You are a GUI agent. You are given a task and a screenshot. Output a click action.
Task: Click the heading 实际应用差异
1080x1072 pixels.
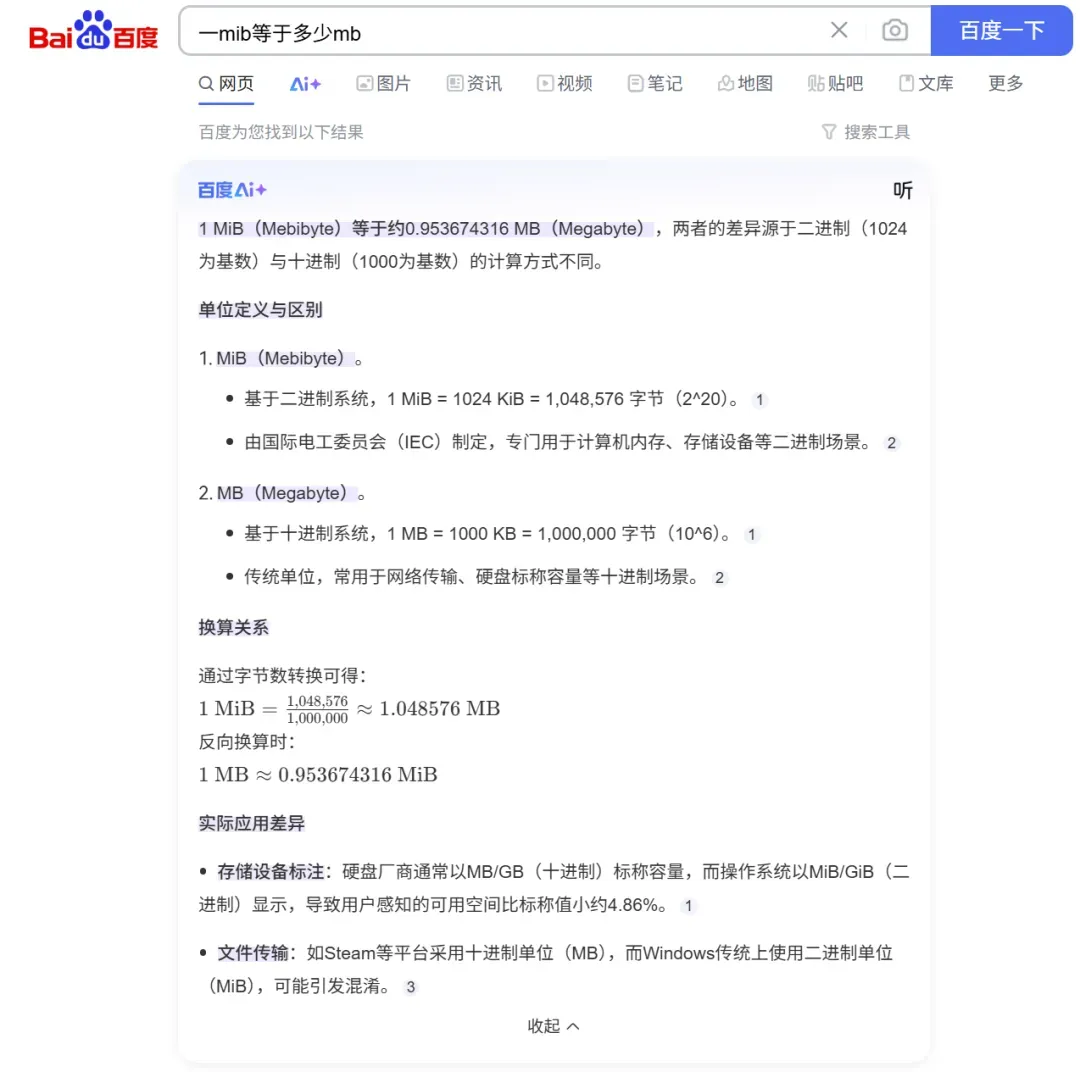point(251,823)
